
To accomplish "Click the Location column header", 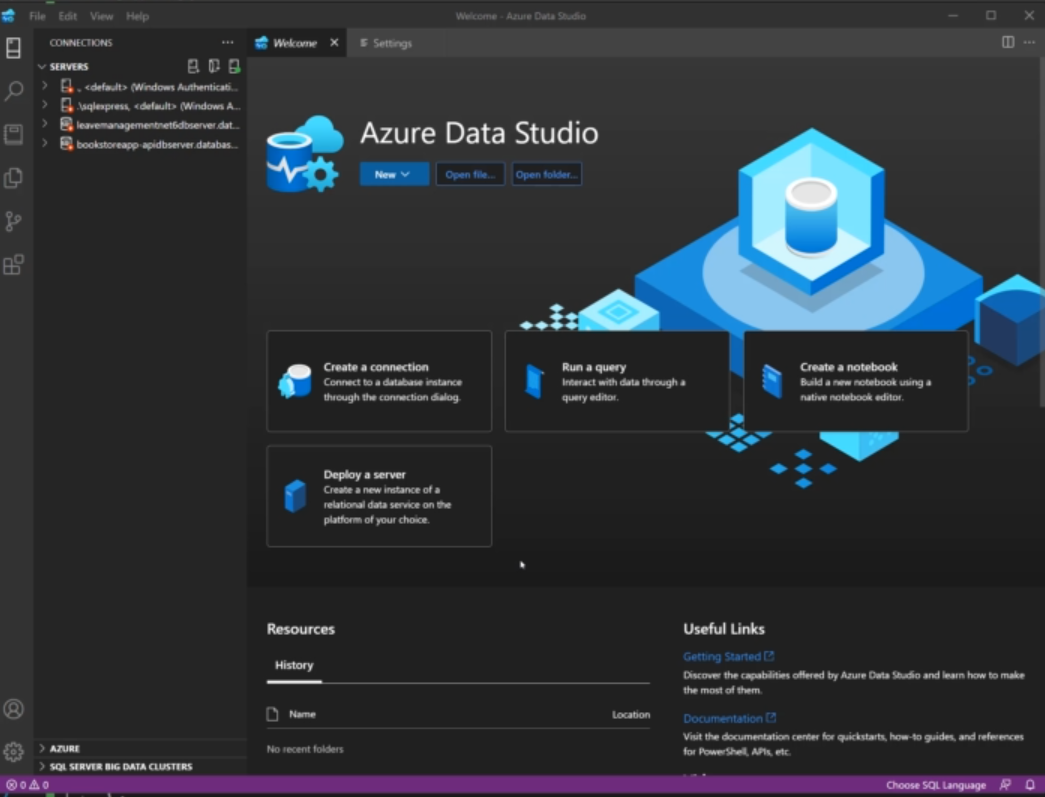I will (631, 714).
